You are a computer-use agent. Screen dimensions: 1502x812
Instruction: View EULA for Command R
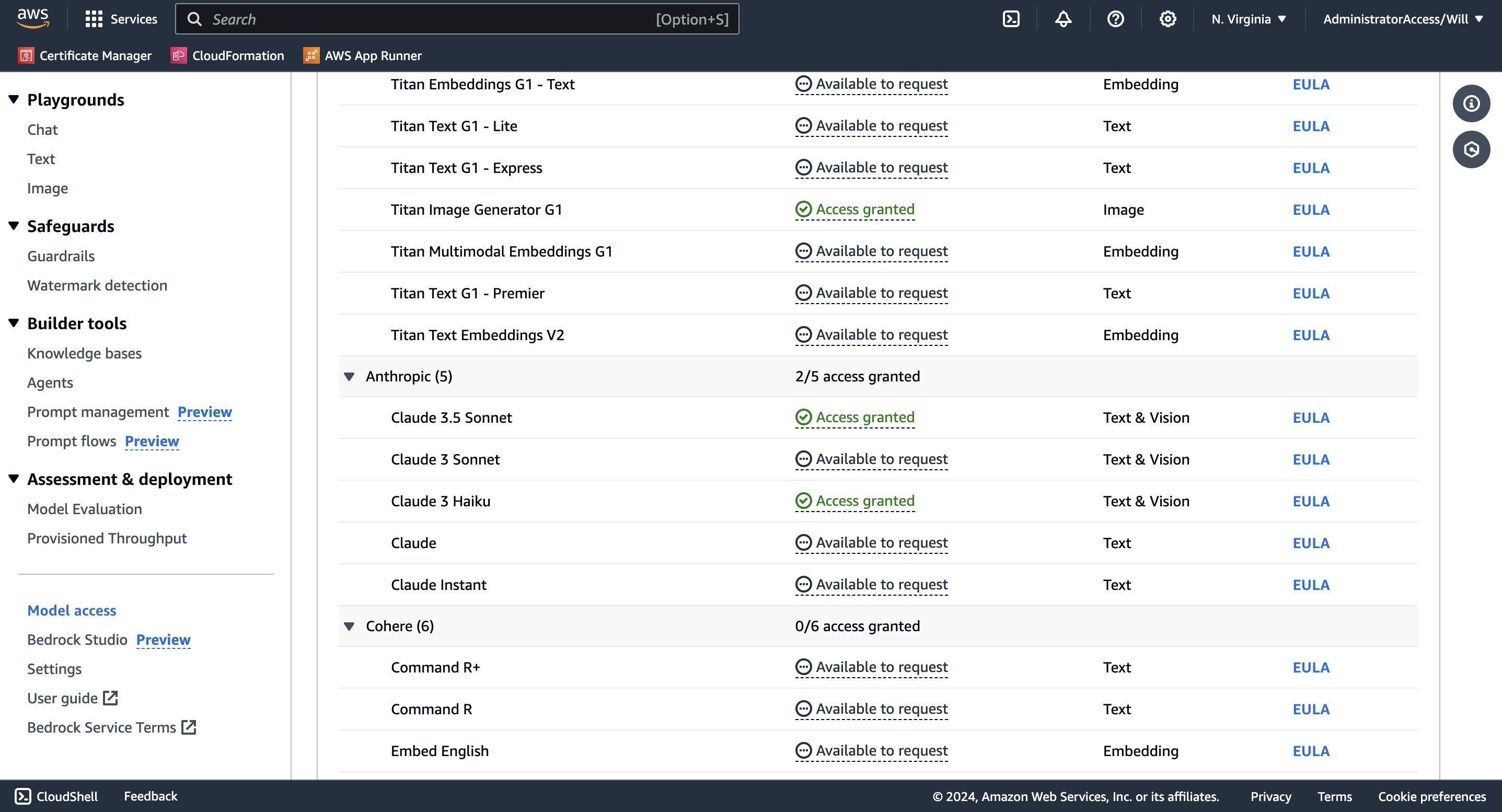pyautogui.click(x=1311, y=710)
